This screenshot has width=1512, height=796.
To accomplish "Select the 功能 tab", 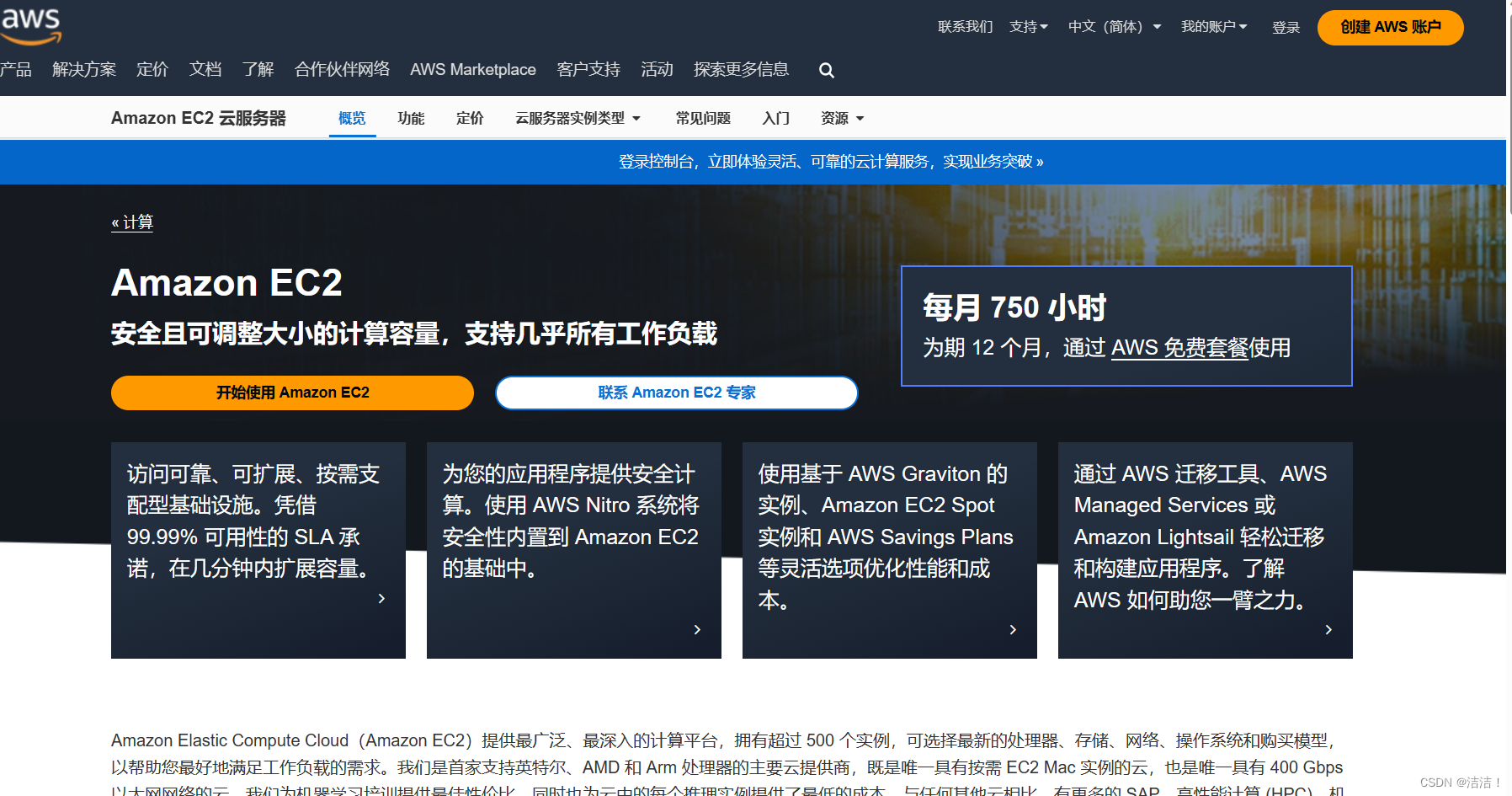I will [411, 119].
